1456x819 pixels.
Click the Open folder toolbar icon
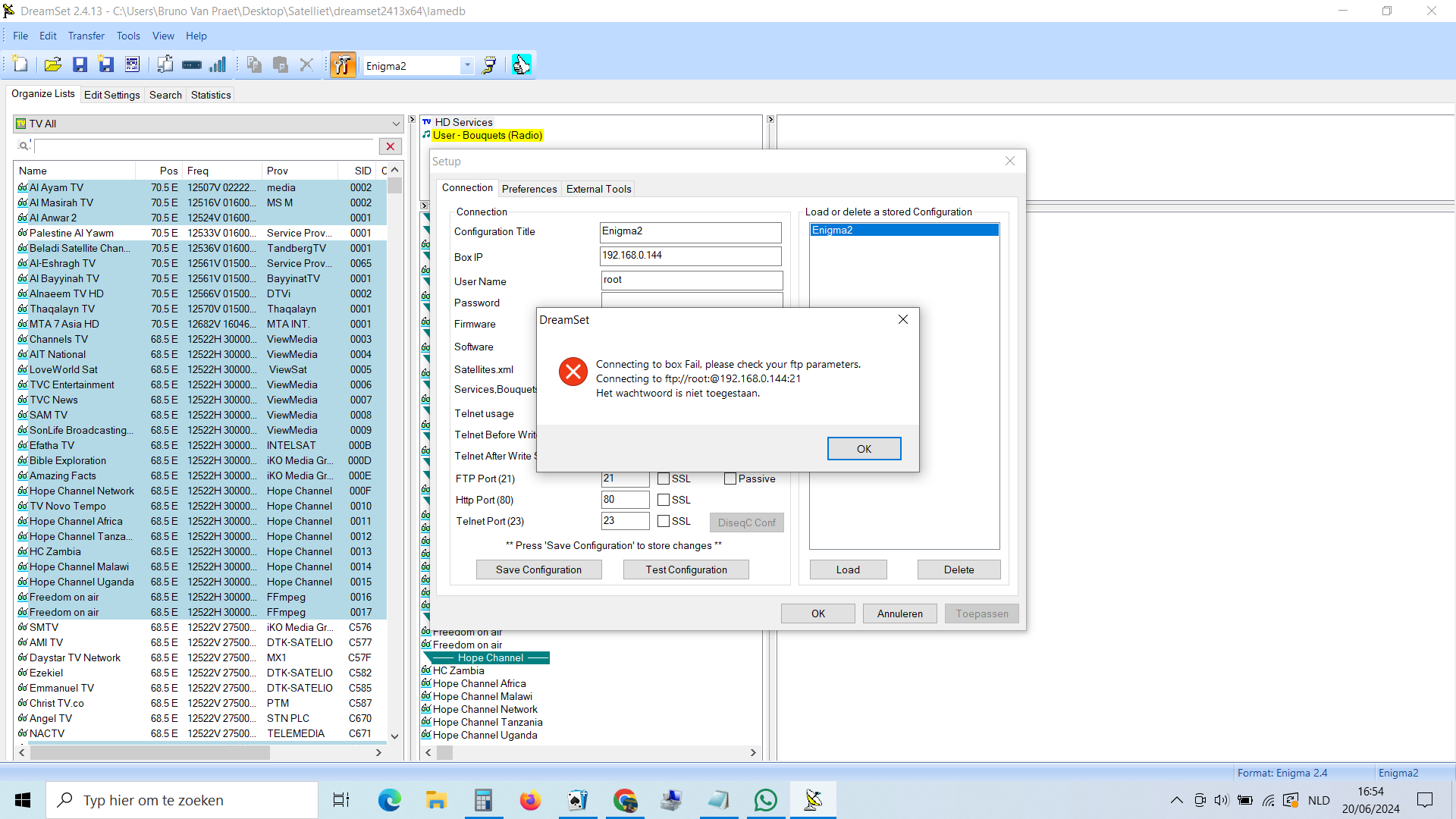click(x=52, y=65)
